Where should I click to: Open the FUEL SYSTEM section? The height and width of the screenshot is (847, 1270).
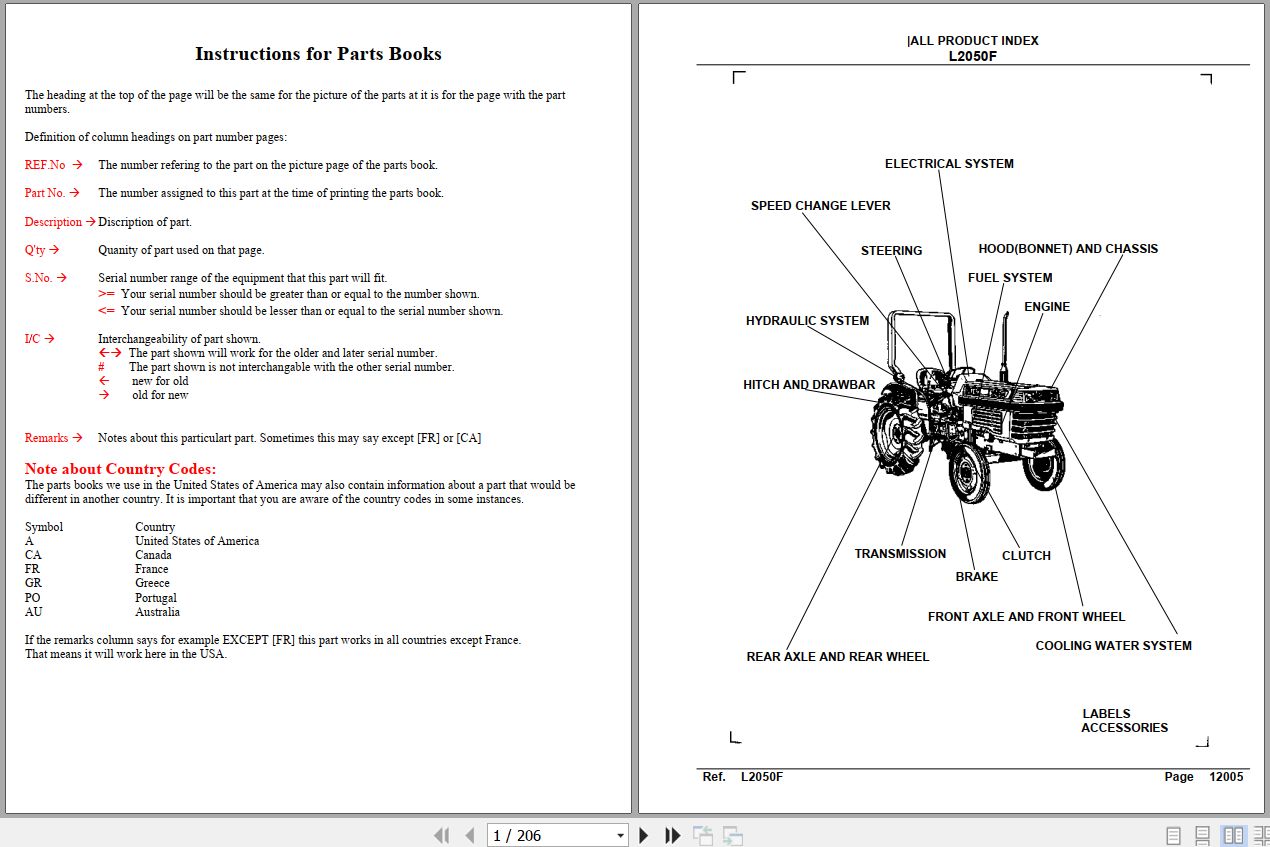pos(1010,278)
